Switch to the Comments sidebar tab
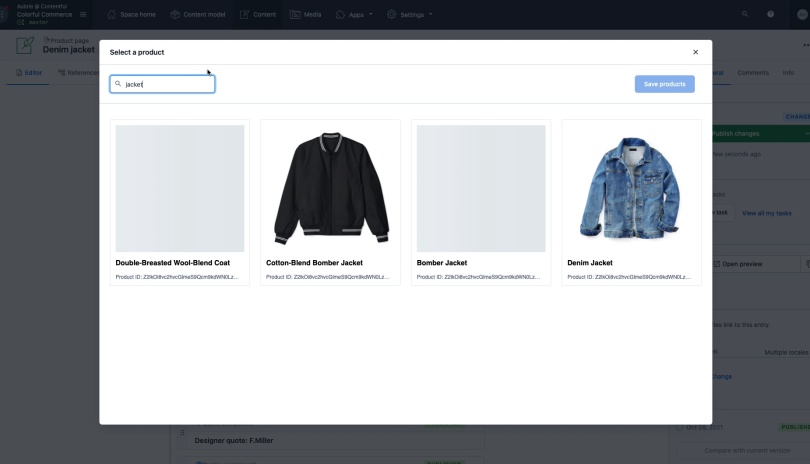This screenshot has height=464, width=810. 753,73
